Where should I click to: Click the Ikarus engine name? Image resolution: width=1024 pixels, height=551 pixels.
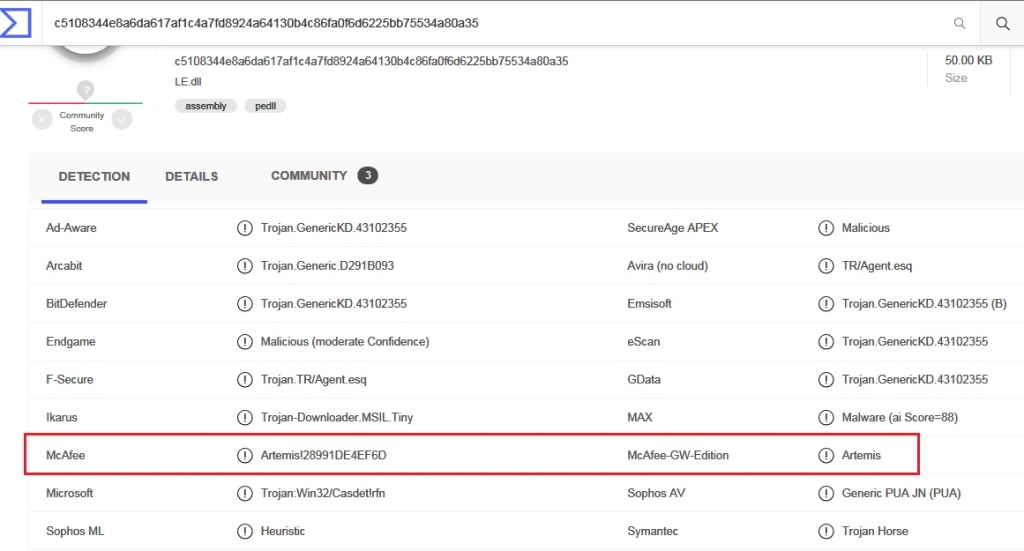(61, 417)
